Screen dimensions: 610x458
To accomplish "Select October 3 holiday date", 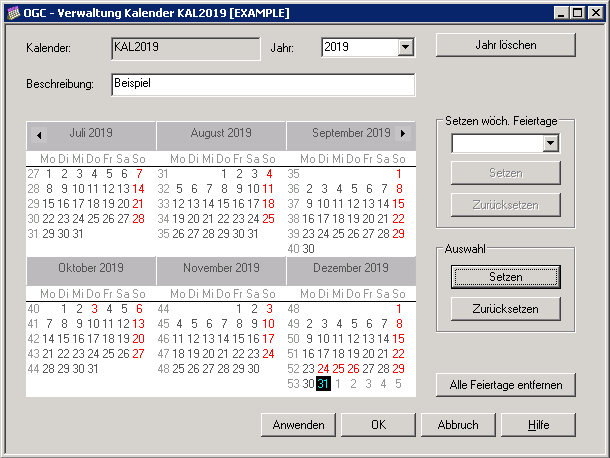I will click(x=94, y=309).
